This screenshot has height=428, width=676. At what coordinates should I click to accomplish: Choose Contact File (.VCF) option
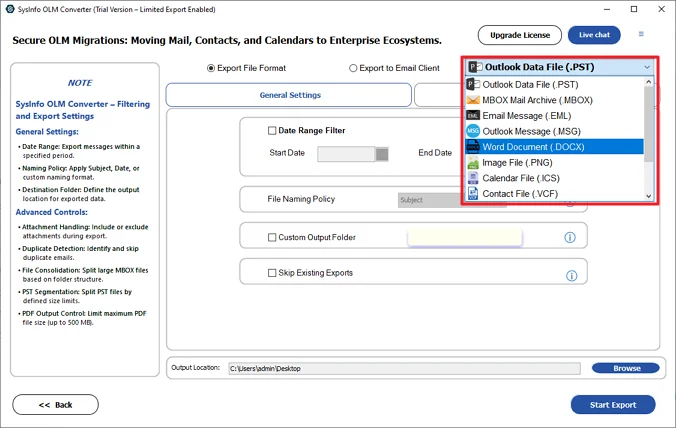pos(554,194)
